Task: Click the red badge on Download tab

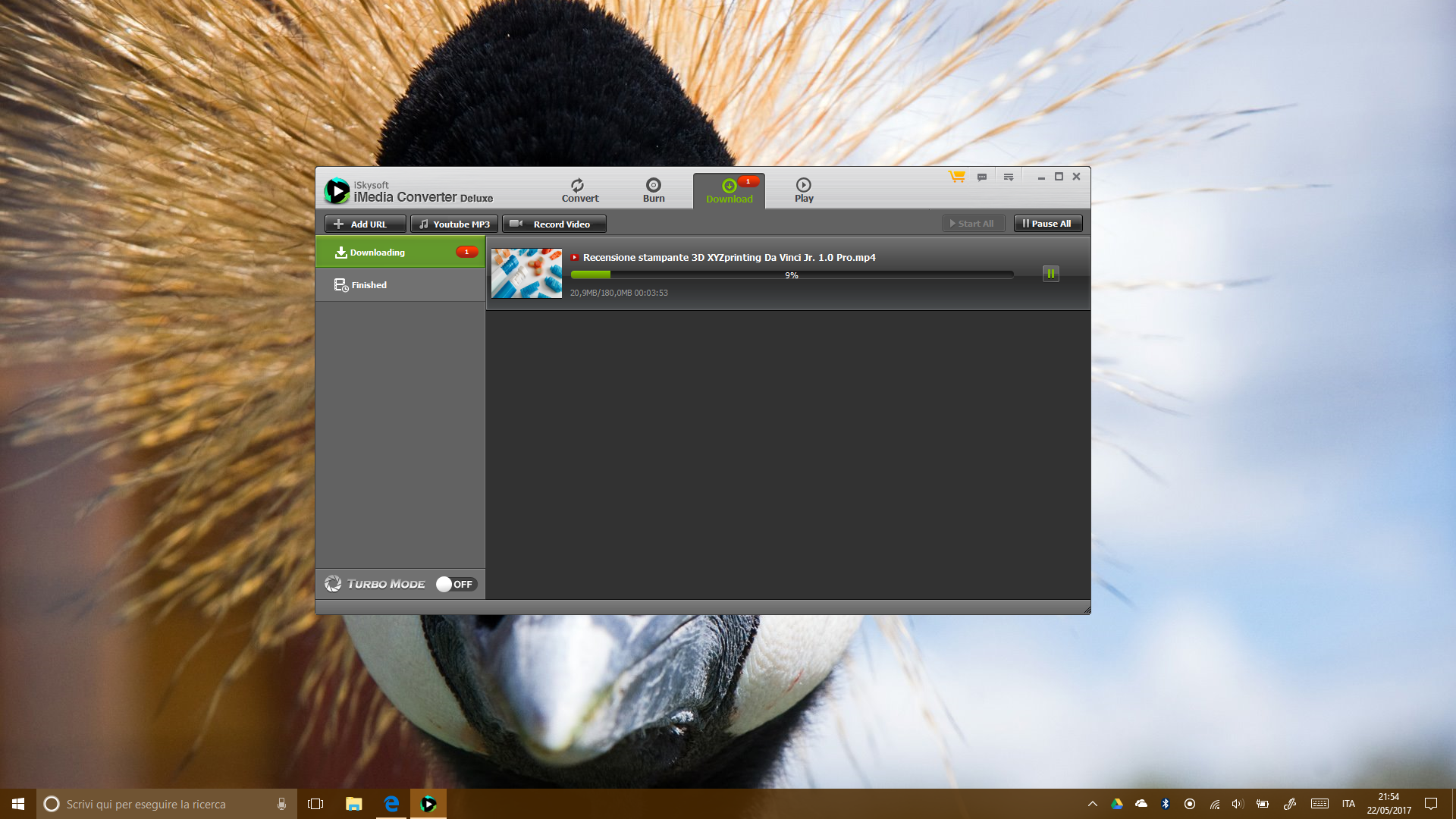Action: tap(748, 181)
